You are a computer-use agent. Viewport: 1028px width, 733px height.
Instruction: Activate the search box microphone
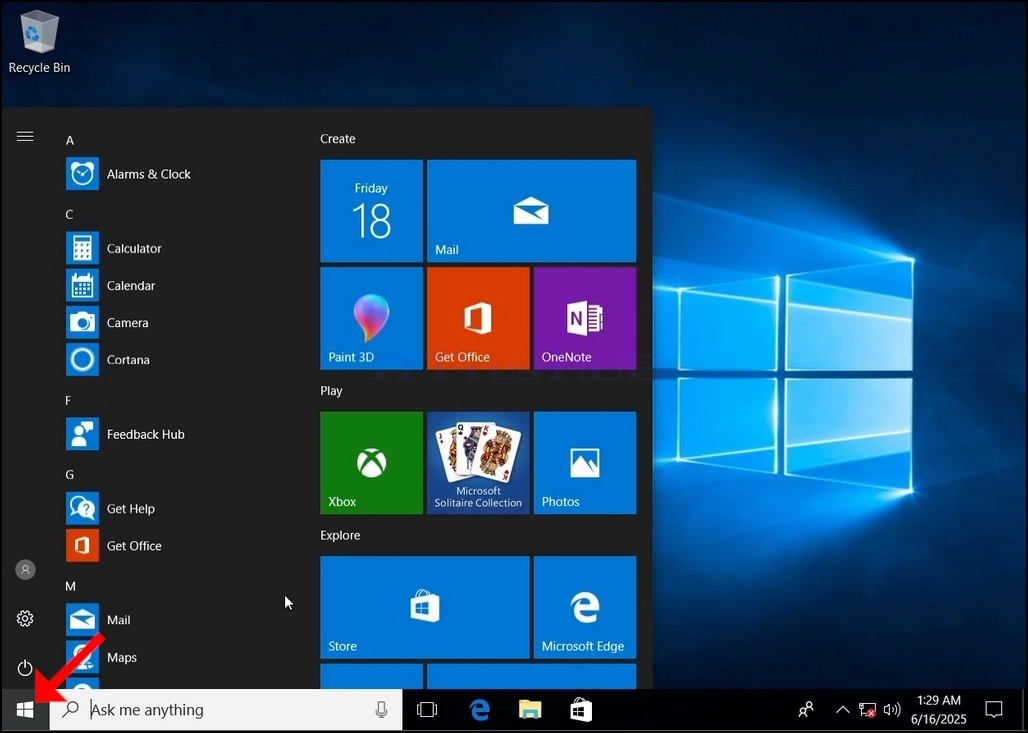(x=381, y=709)
